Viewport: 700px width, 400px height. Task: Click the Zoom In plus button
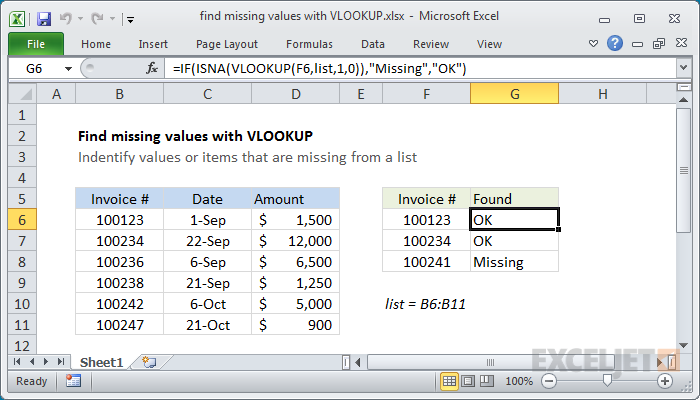pyautogui.click(x=664, y=381)
